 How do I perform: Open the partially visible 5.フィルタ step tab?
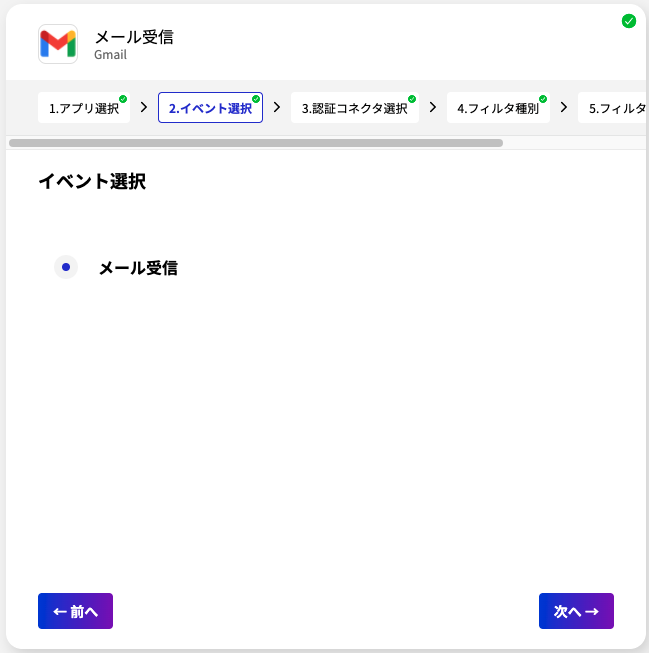click(612, 108)
